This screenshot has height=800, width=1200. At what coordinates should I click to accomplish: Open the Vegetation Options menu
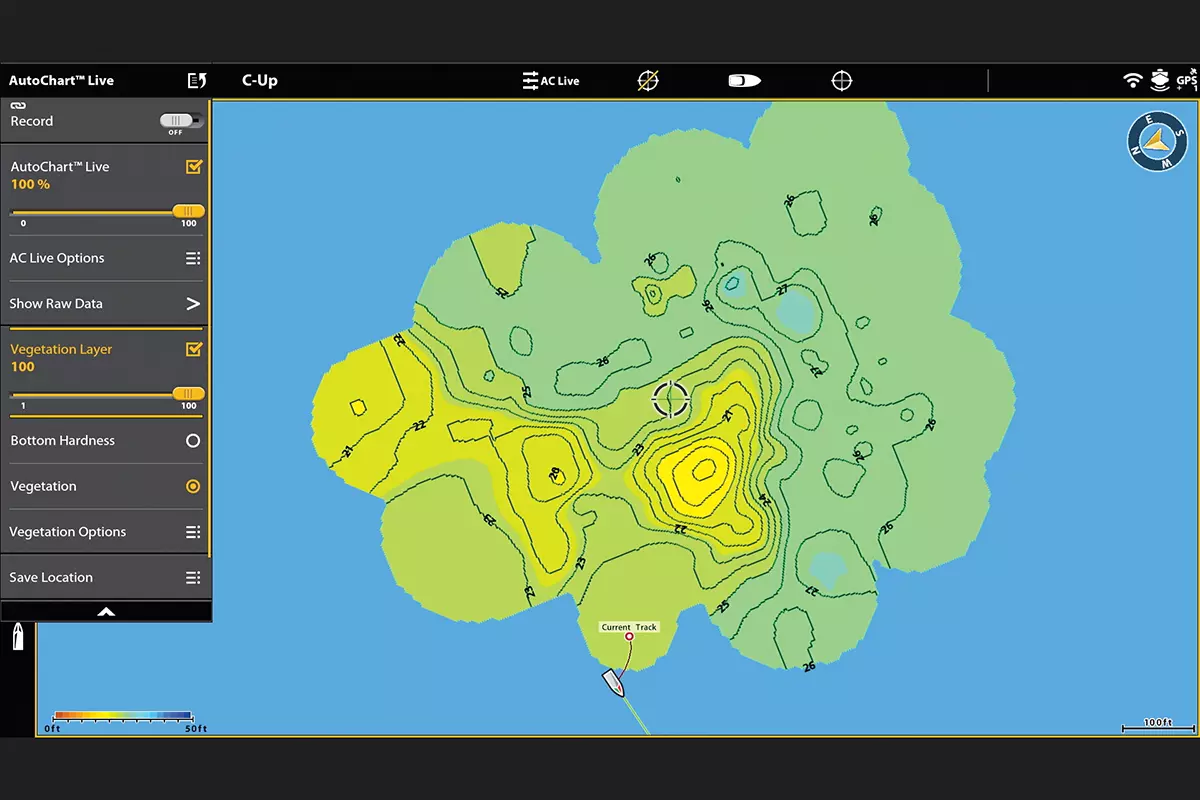click(x=193, y=532)
